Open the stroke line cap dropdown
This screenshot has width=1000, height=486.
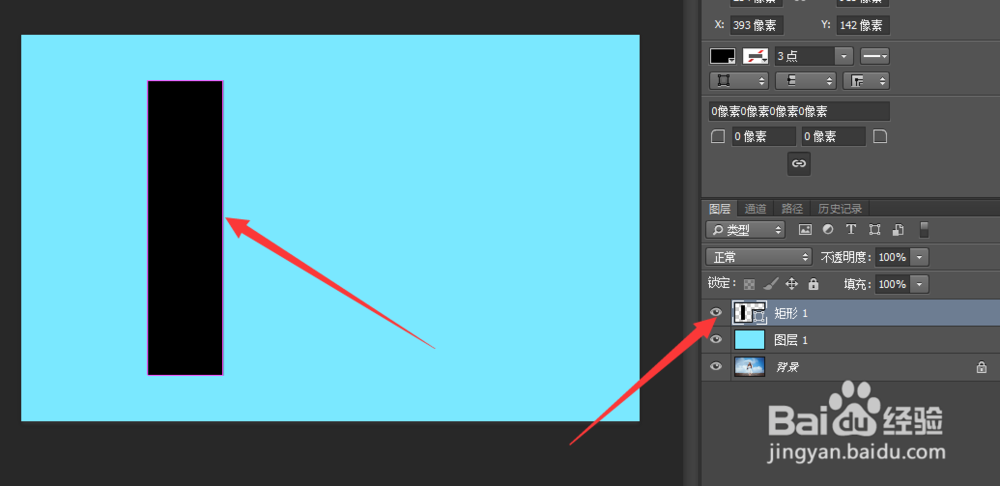click(x=805, y=81)
